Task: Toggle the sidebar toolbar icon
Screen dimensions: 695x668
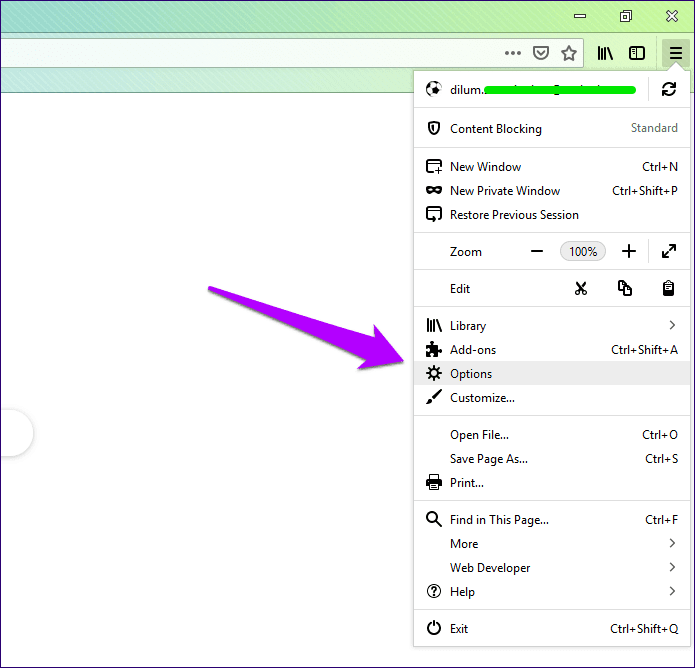Action: click(x=637, y=53)
